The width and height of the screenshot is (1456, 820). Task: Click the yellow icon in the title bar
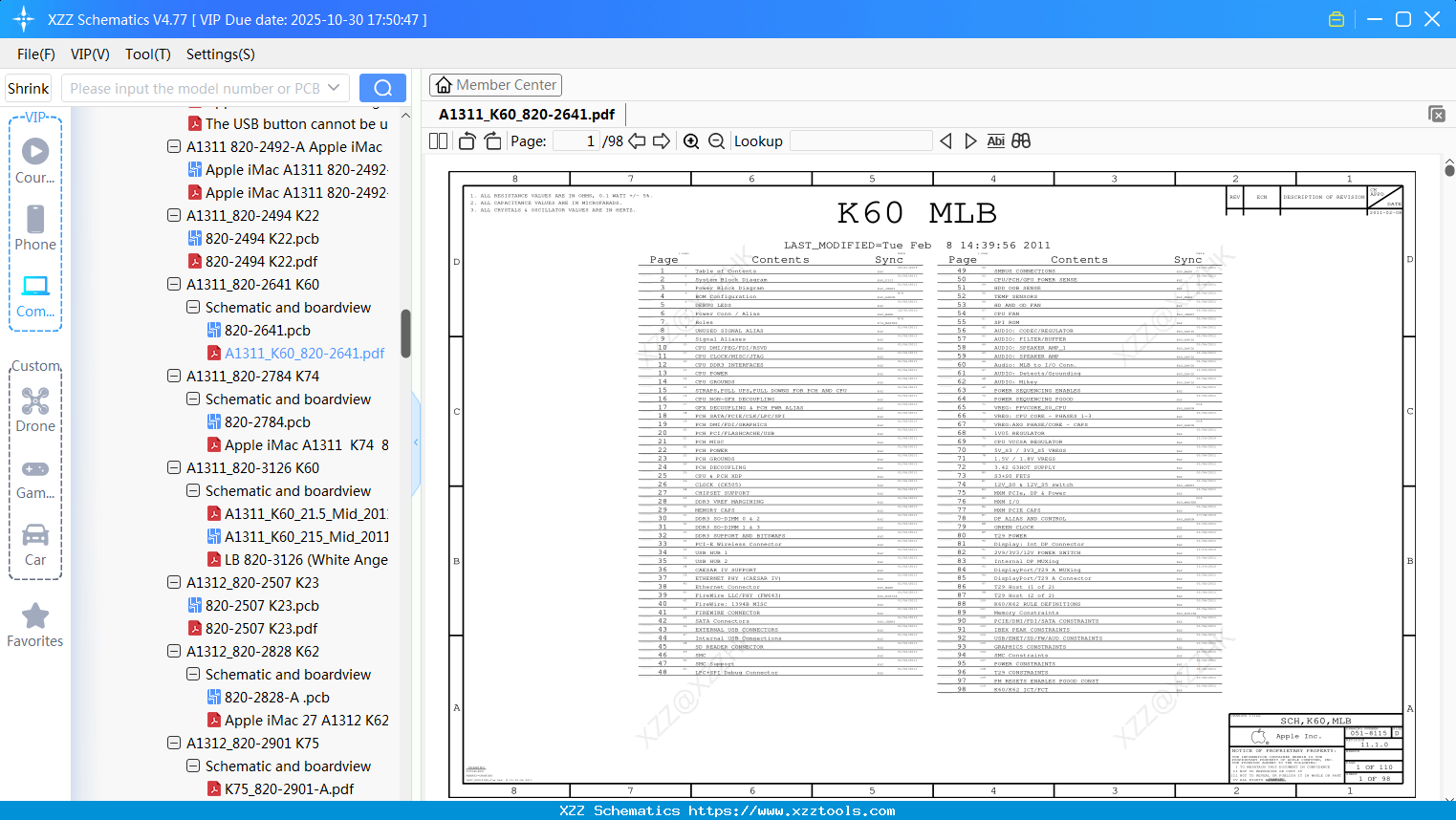[1336, 19]
